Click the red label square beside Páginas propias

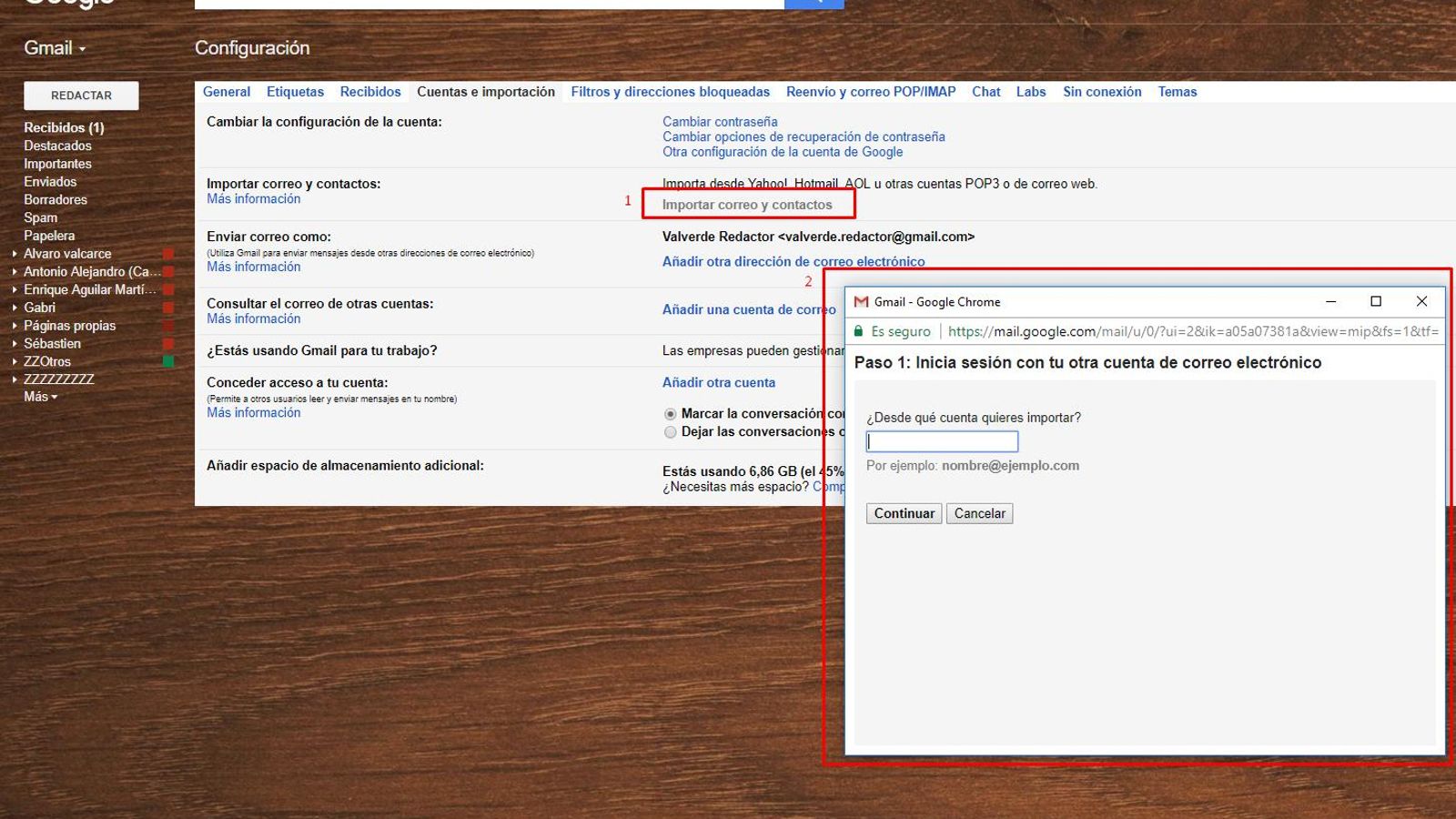(x=168, y=325)
